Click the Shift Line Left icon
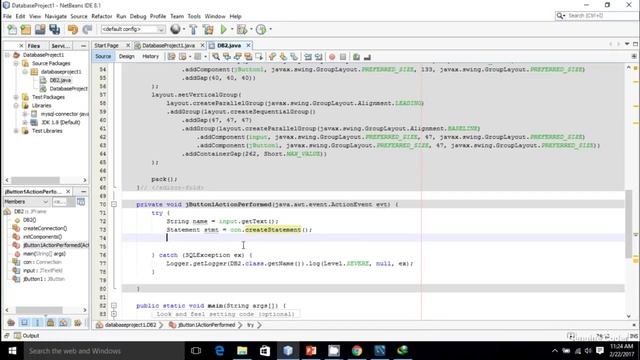This screenshot has width=640, height=360. 308,57
